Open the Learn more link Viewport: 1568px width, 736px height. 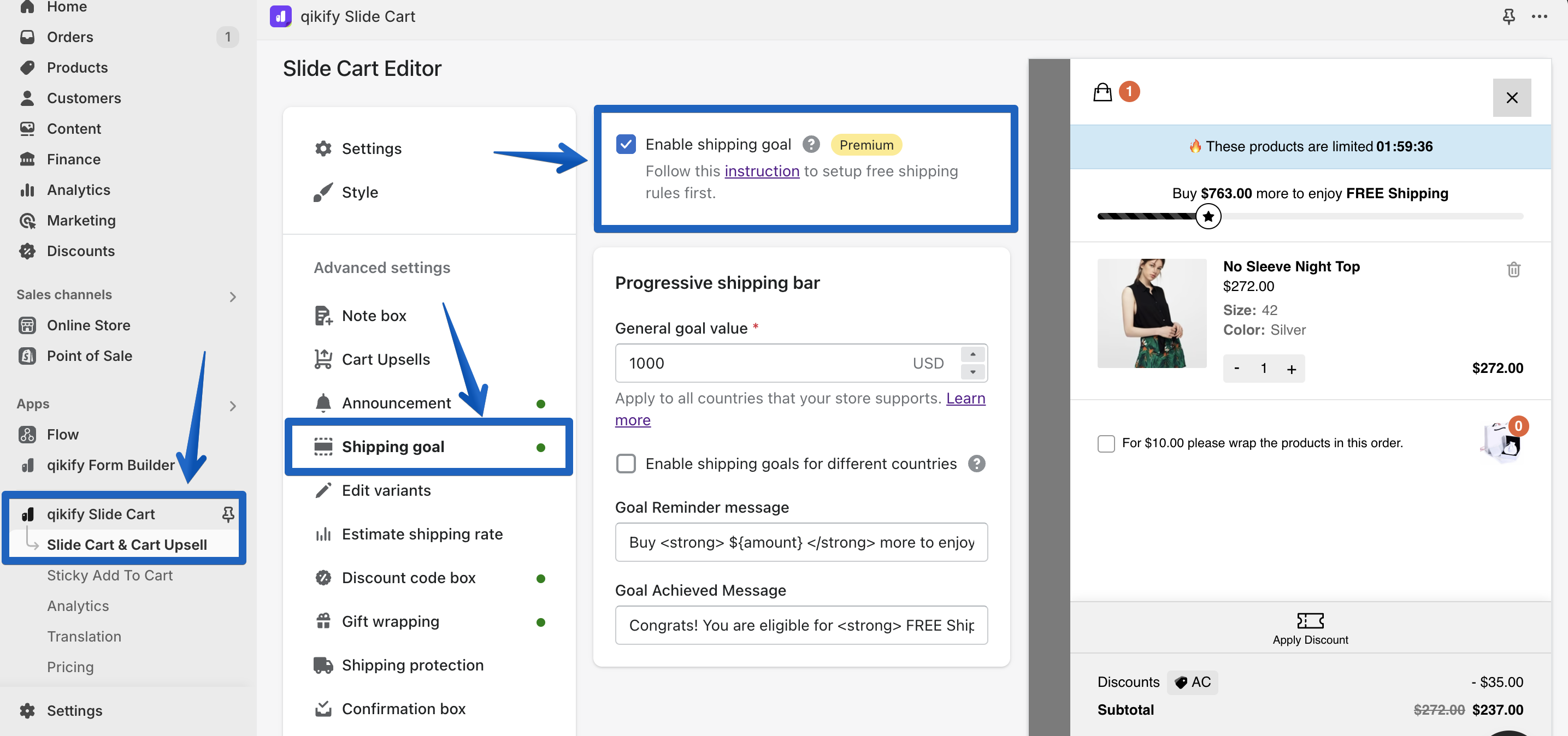point(965,399)
